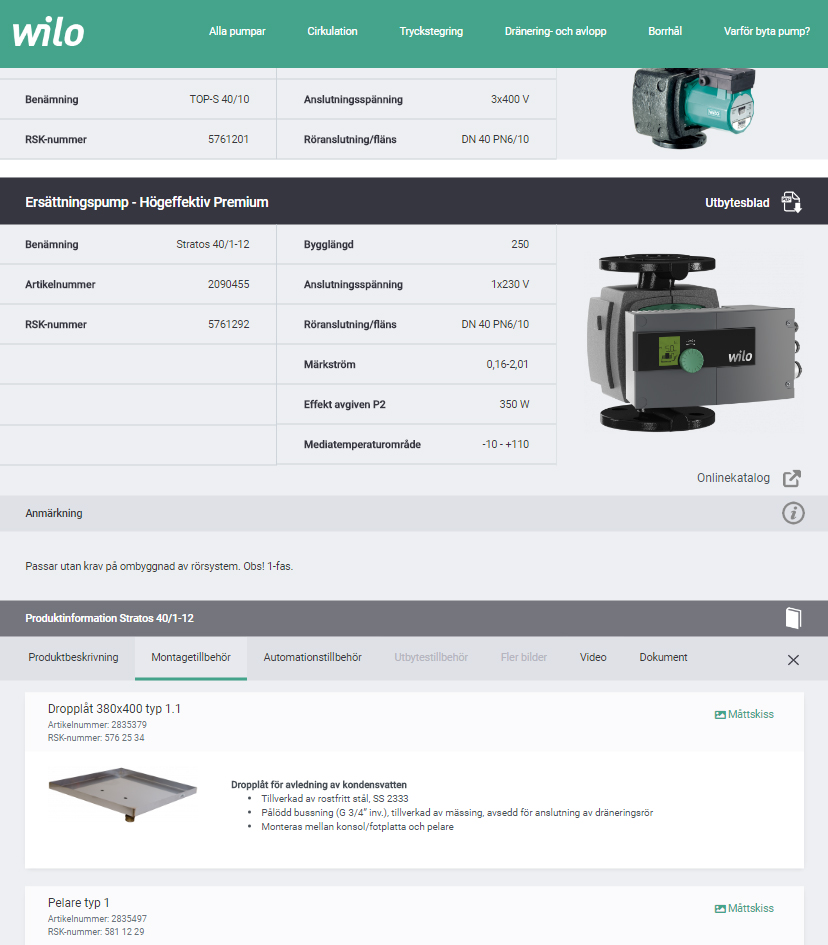This screenshot has height=945, width=828.
Task: Click the Måttskiss image icon for Pelare
Action: (x=720, y=909)
